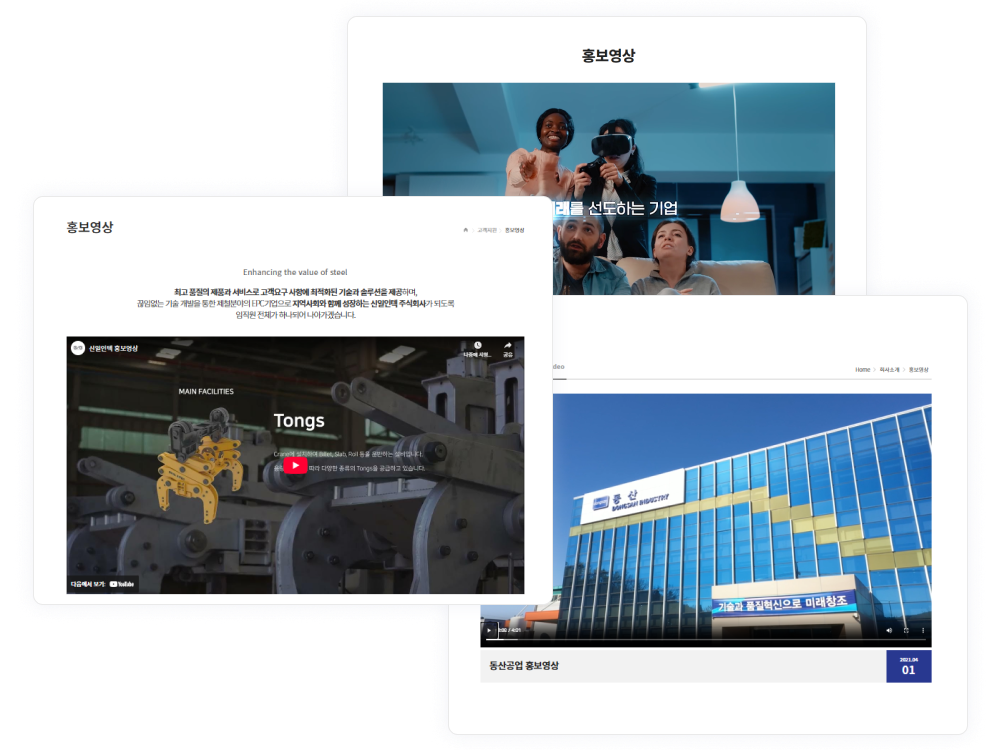Play the YouTube video with red button
This screenshot has height=750, width=1000.
(295, 465)
